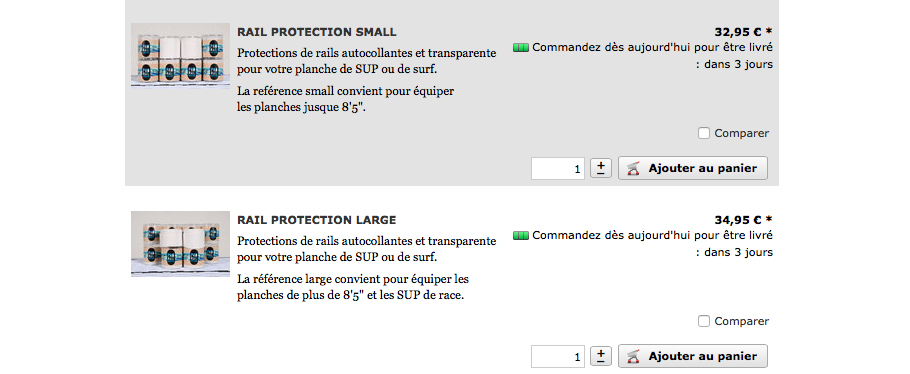Viewport: 910px width, 374px height.
Task: Click plus/minus quantity button for Rail Protection Small
Action: [601, 168]
